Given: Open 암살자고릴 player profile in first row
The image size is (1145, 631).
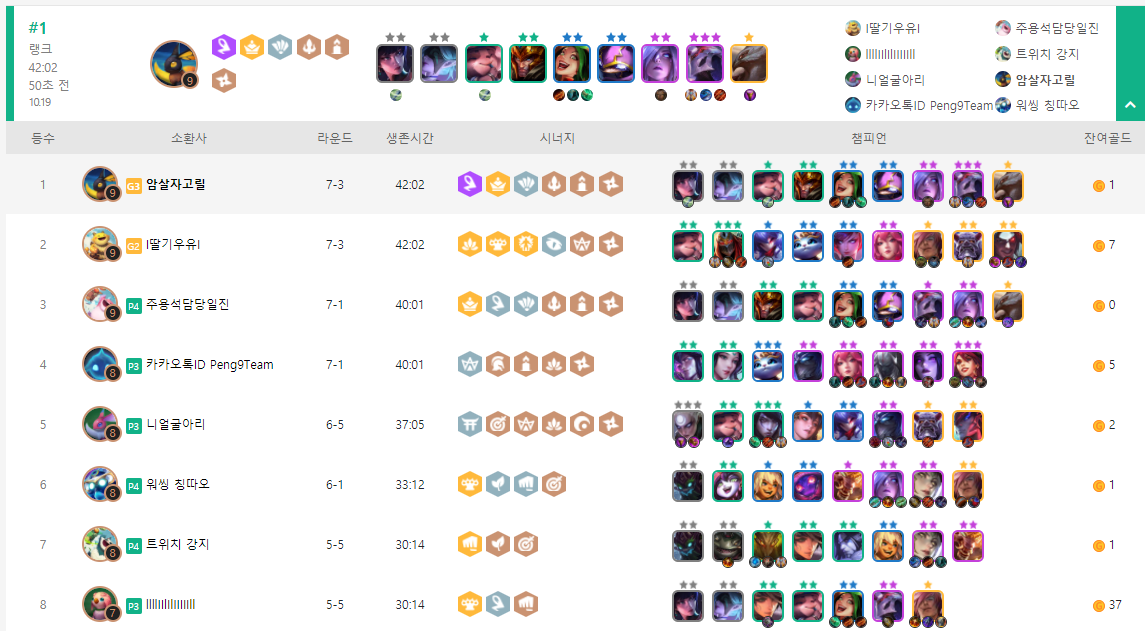Looking at the screenshot, I should coord(176,185).
